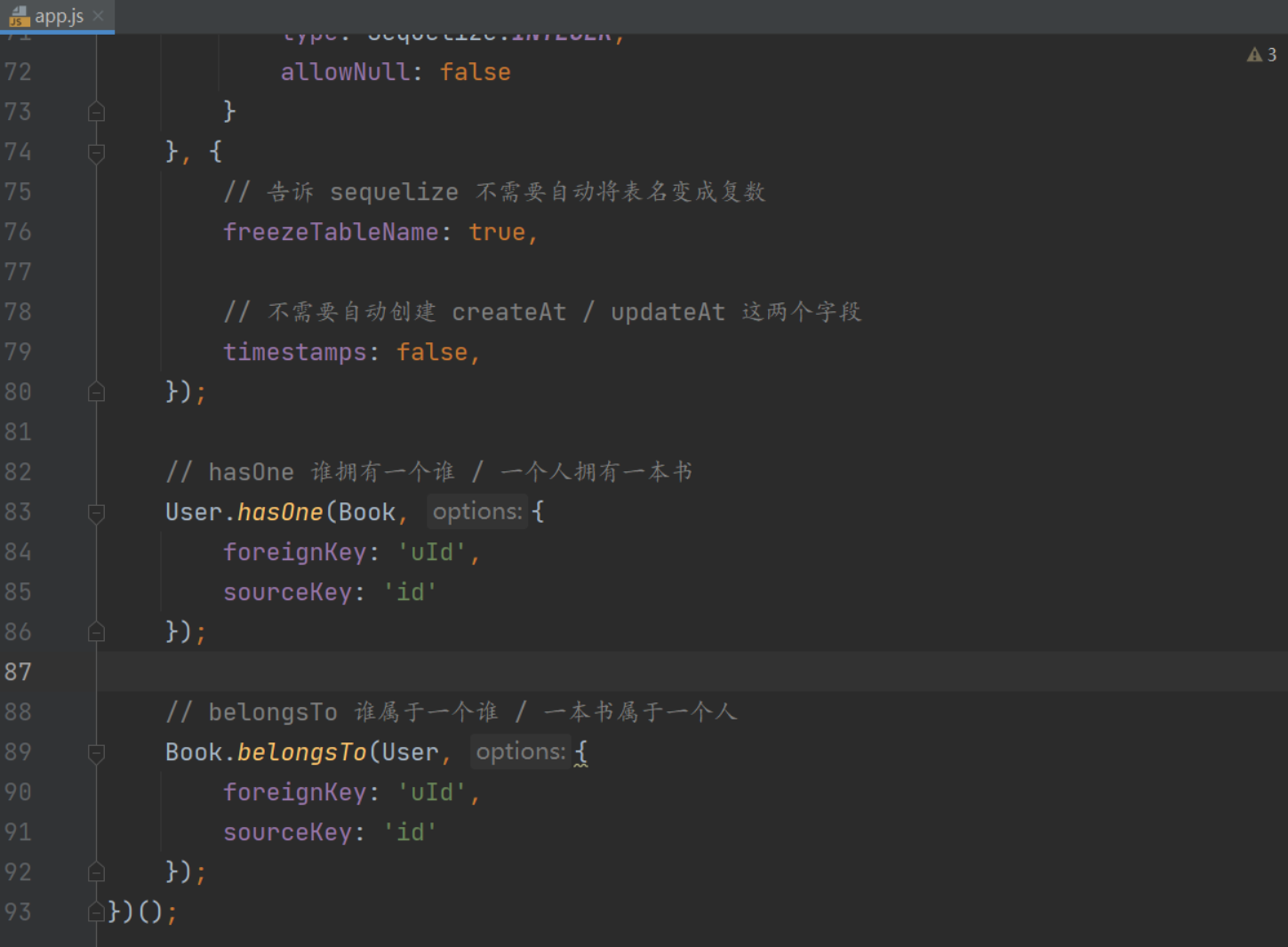Click the options hint in belongsTo call
The width and height of the screenshot is (1288, 947).
[521, 751]
